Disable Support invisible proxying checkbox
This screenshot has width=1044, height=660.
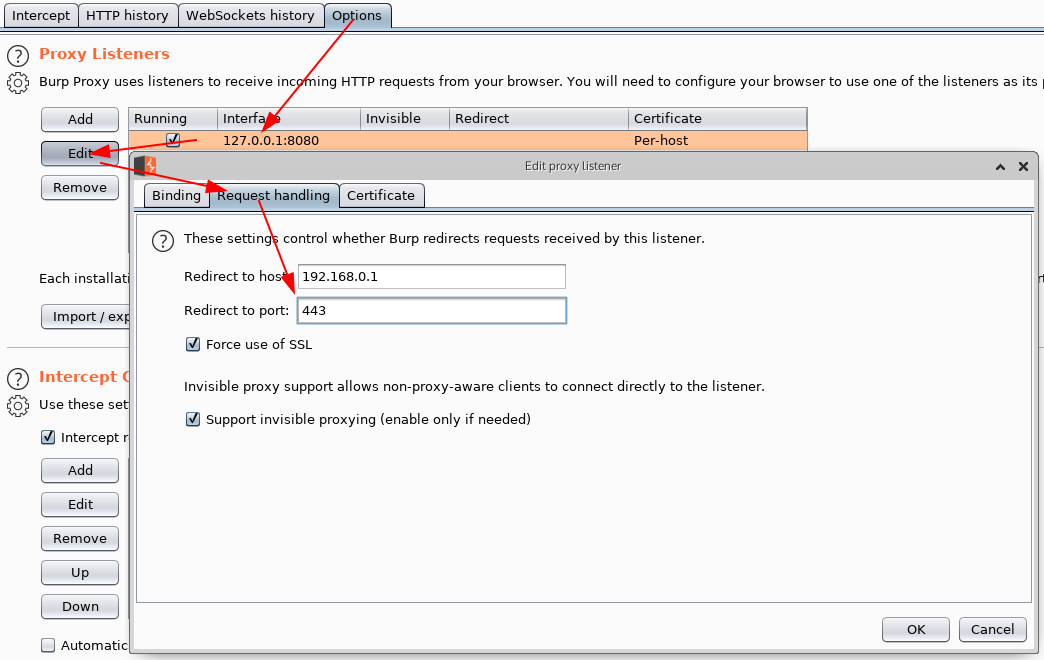[194, 420]
